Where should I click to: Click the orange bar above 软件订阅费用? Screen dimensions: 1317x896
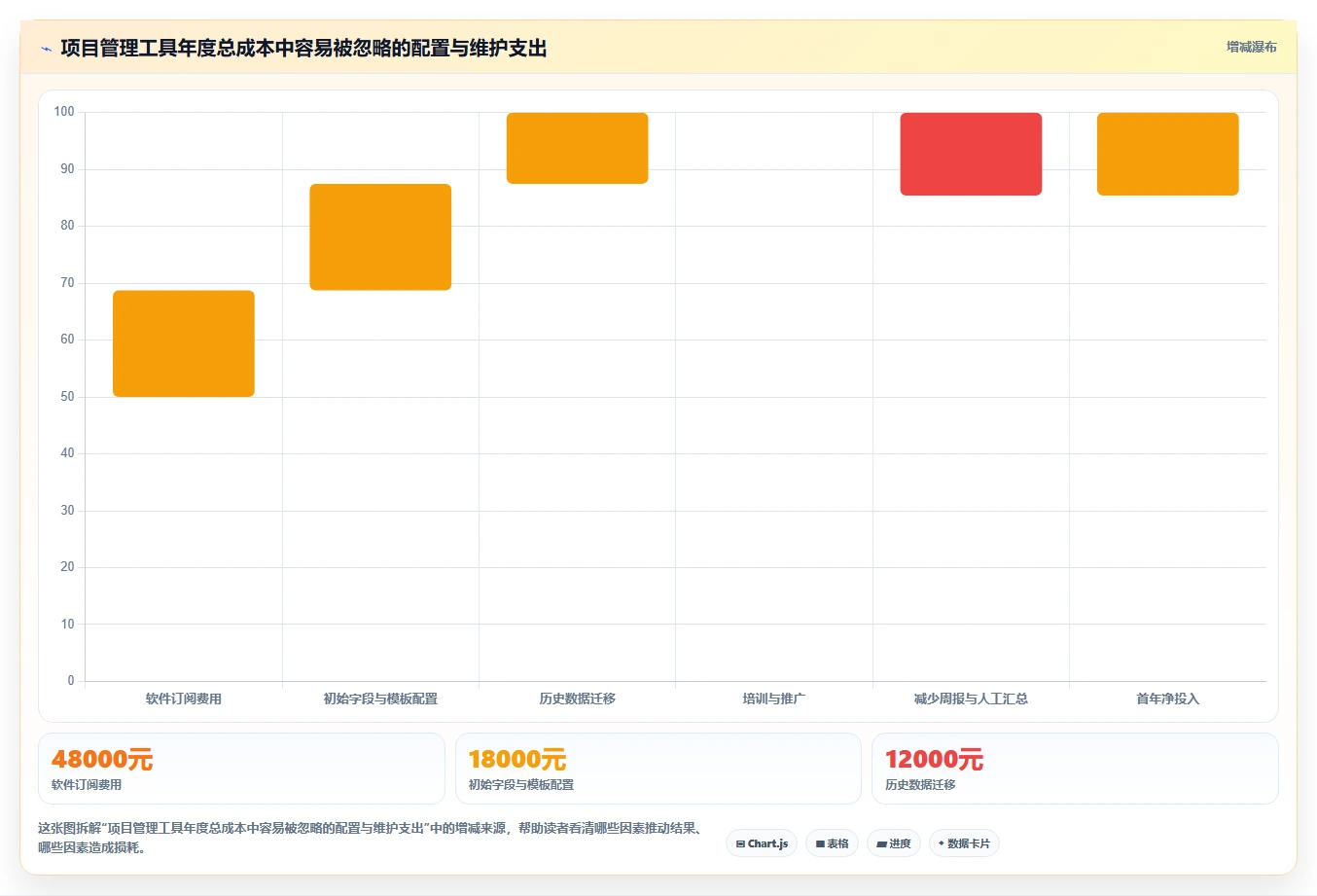pos(184,343)
